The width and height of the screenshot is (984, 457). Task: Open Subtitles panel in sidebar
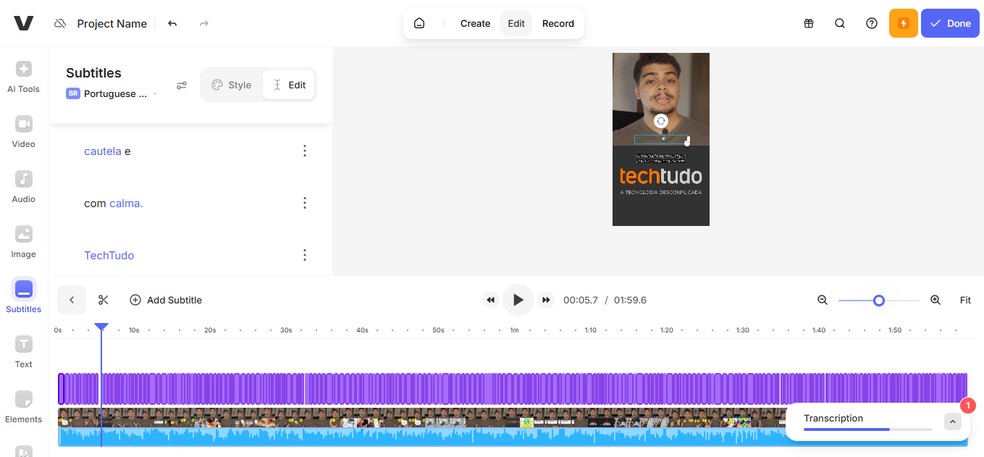pos(23,296)
